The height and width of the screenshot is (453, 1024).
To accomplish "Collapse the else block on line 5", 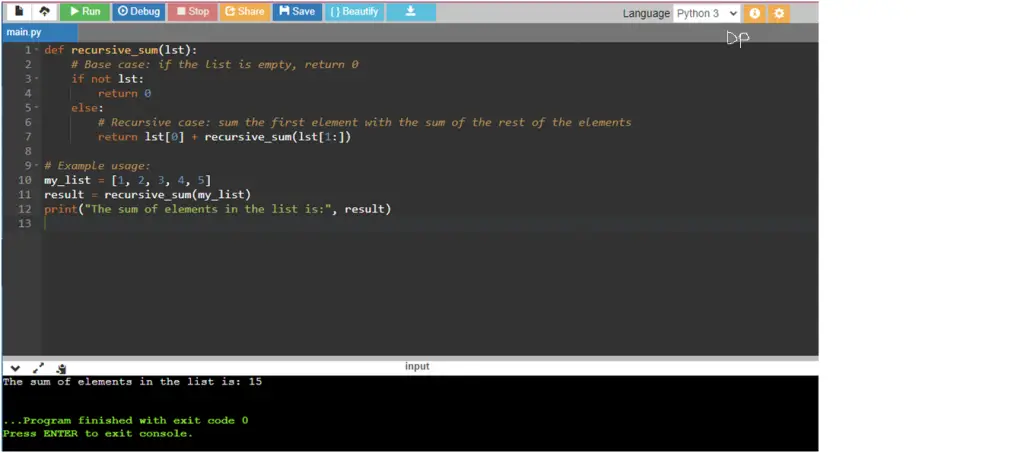I will click(37, 108).
